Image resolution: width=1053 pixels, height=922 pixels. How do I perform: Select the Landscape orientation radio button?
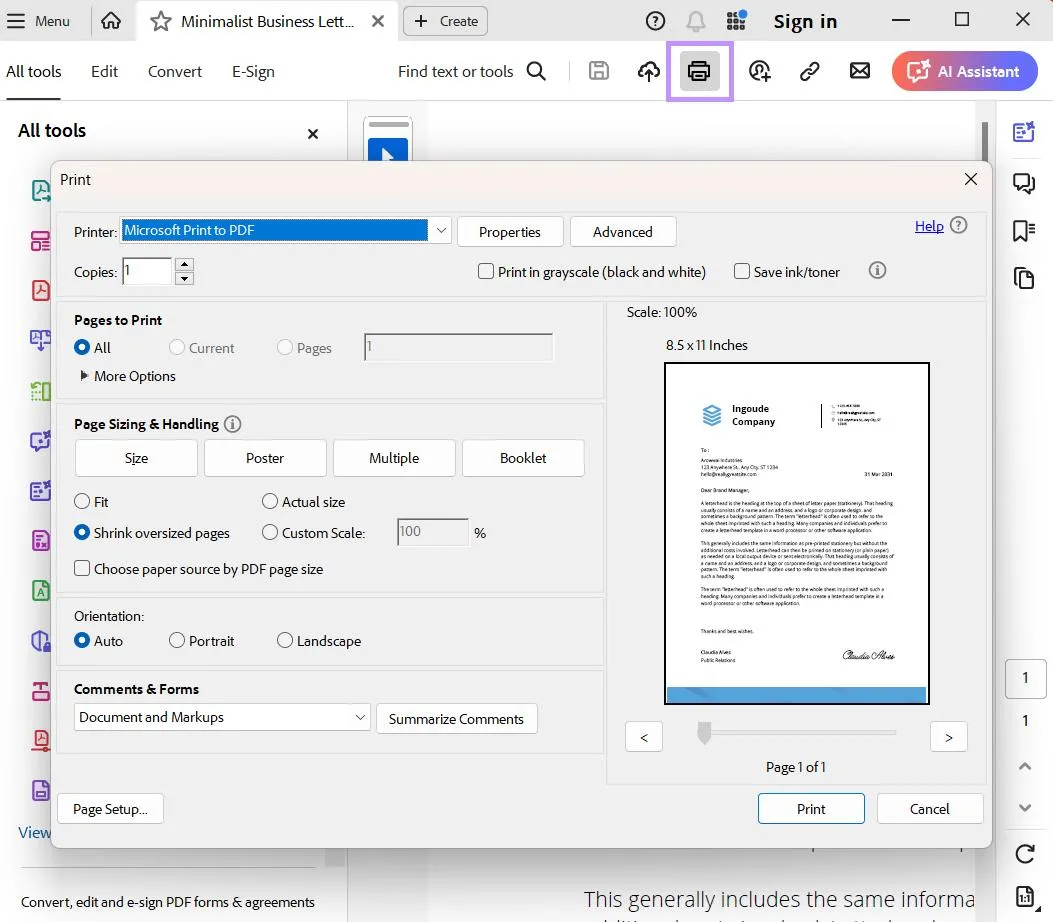click(285, 640)
